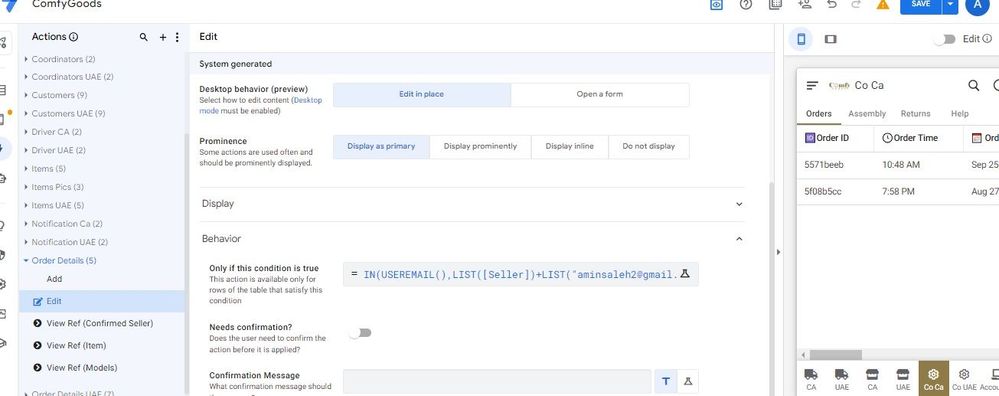Open the orange warning triangle icon
This screenshot has width=999, height=396.
882,4
